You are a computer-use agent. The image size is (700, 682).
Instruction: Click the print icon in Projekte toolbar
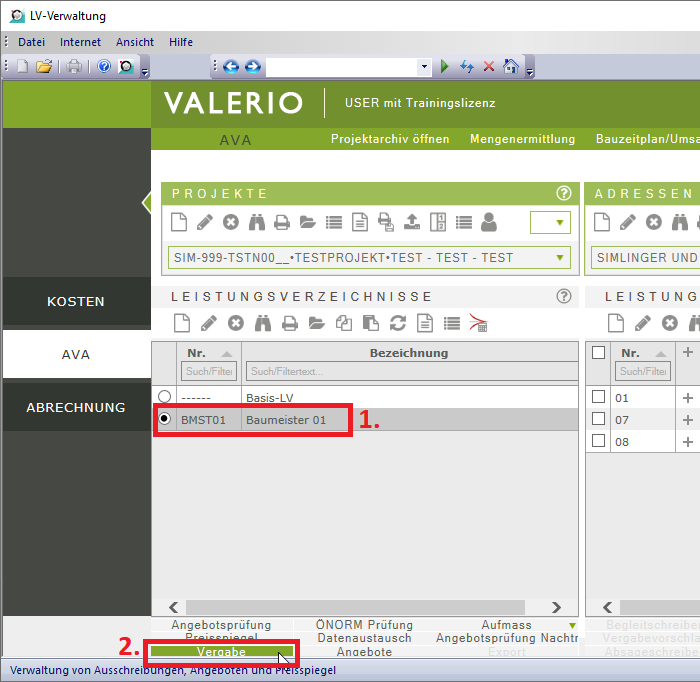(282, 222)
